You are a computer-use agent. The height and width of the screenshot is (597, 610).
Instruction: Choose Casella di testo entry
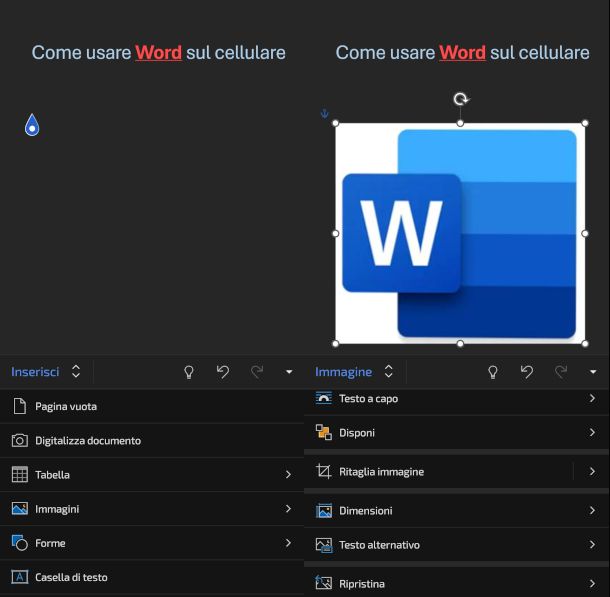152,578
